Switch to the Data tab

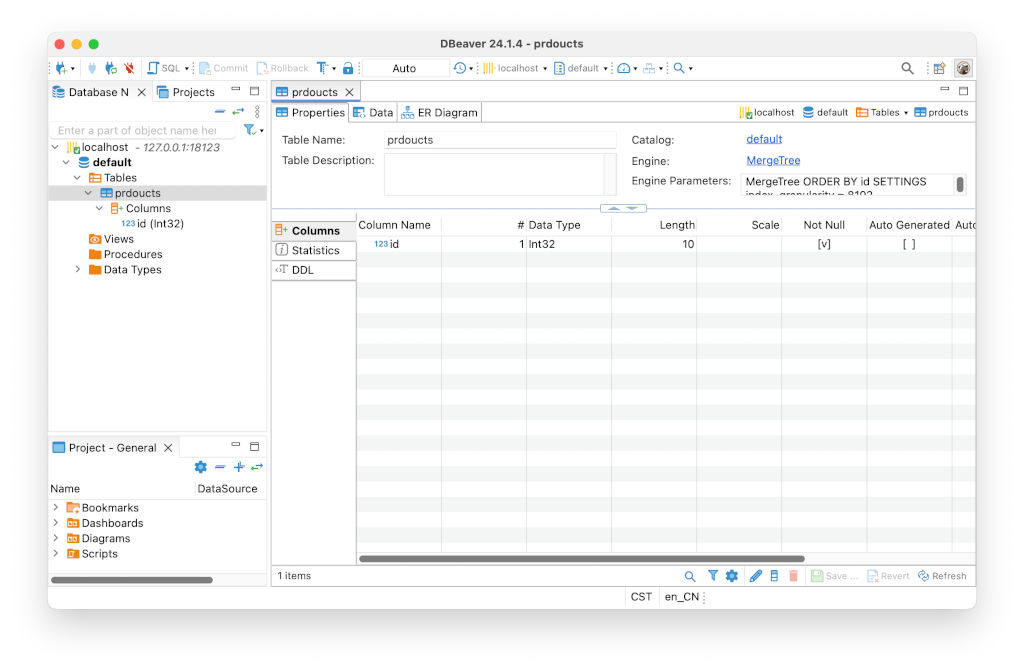coord(373,112)
